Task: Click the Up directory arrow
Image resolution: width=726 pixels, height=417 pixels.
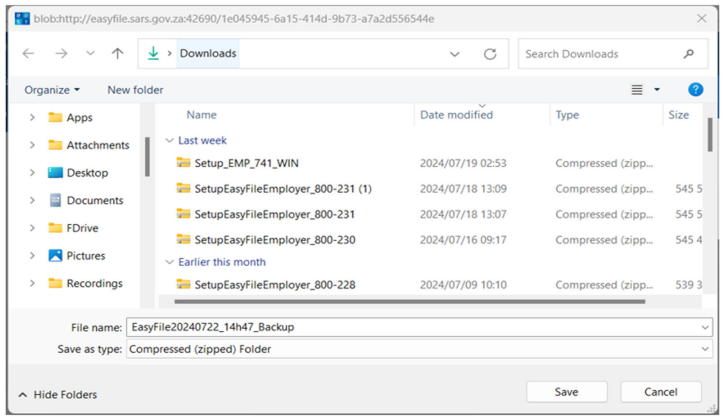Action: click(118, 54)
